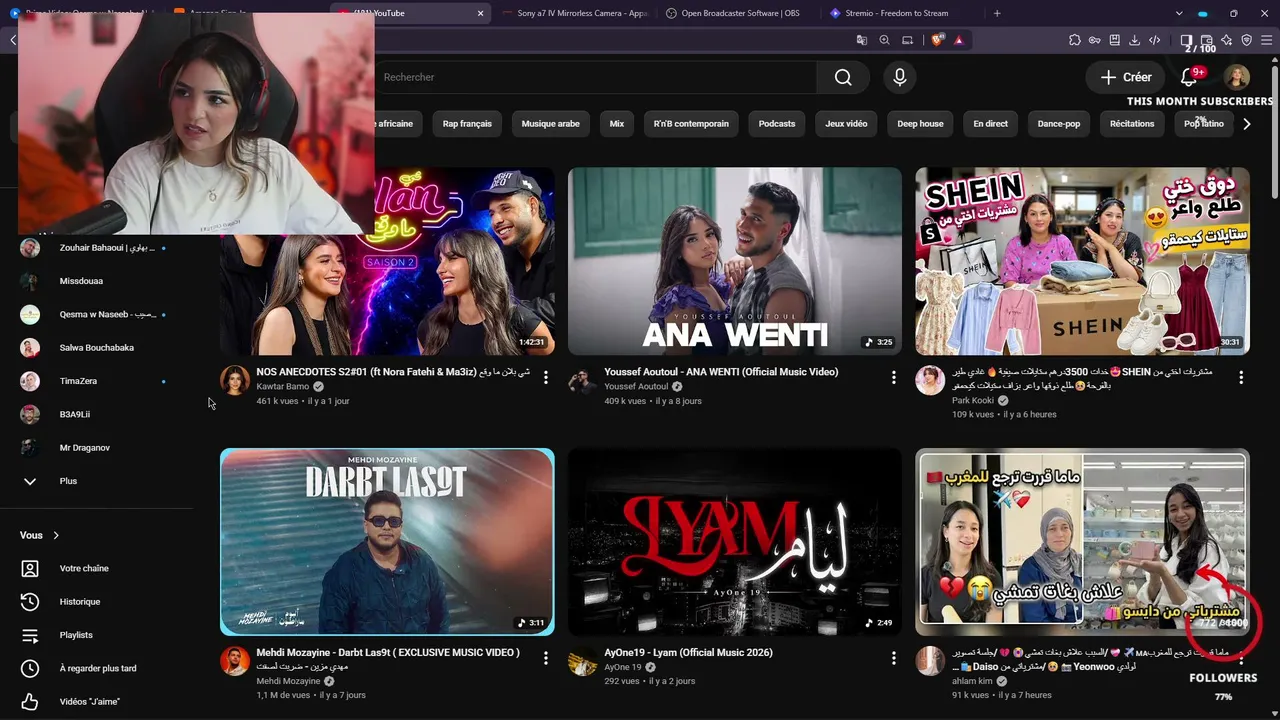
Task: Open the browser extensions puzzle icon
Action: [x=1075, y=40]
